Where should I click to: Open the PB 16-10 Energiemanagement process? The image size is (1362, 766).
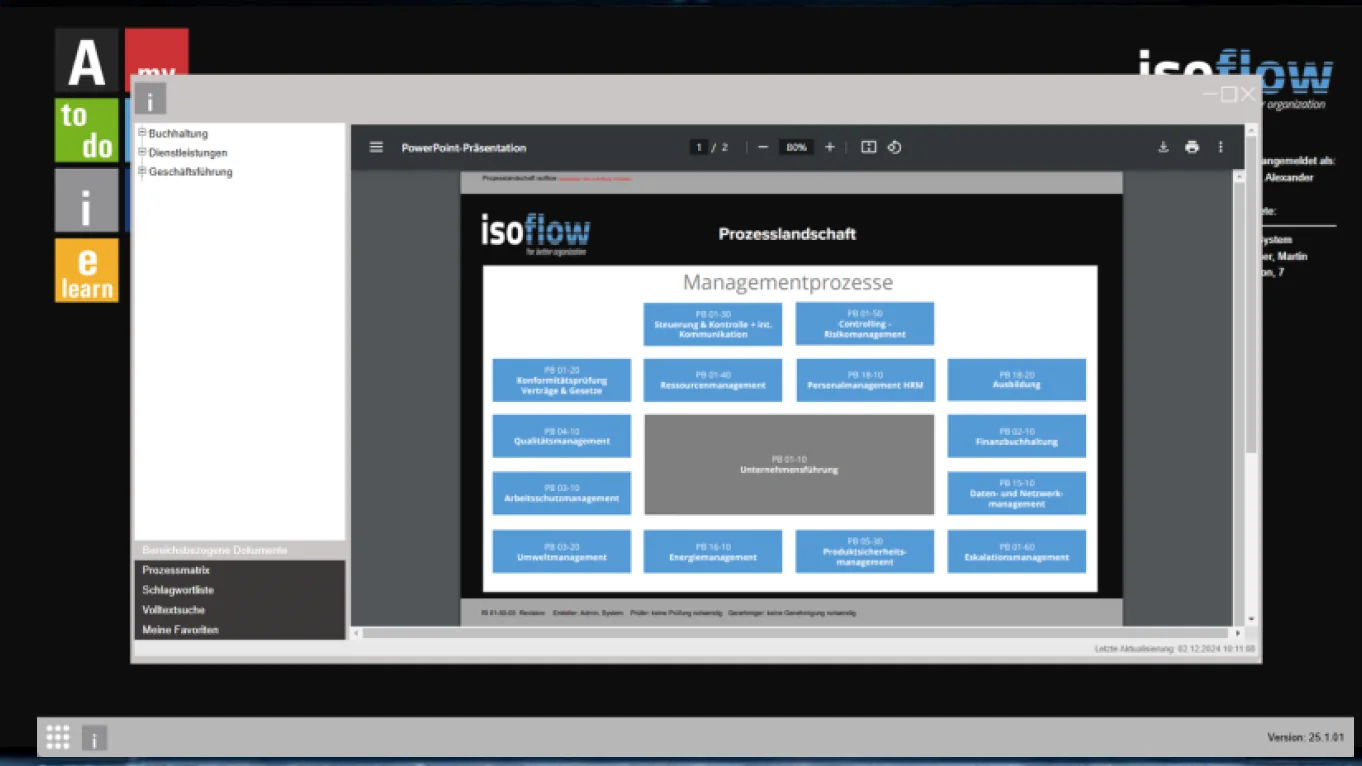(x=713, y=552)
